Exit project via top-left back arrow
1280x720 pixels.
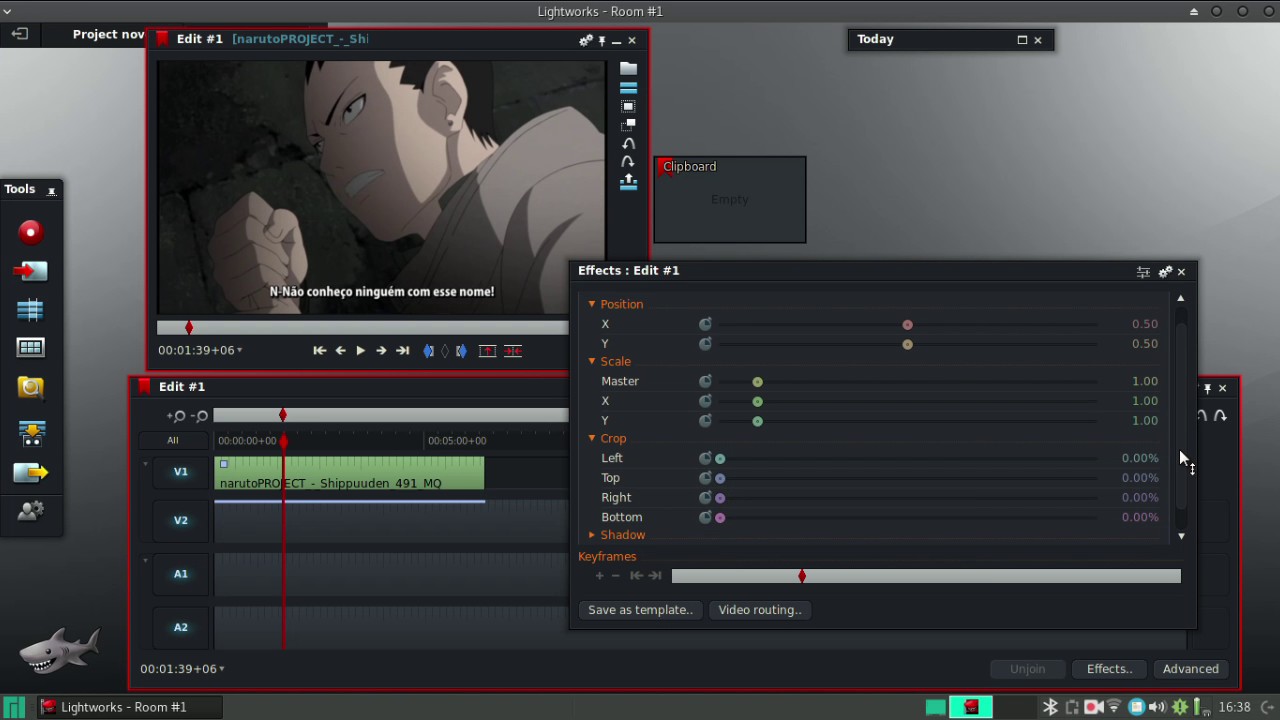(19, 34)
